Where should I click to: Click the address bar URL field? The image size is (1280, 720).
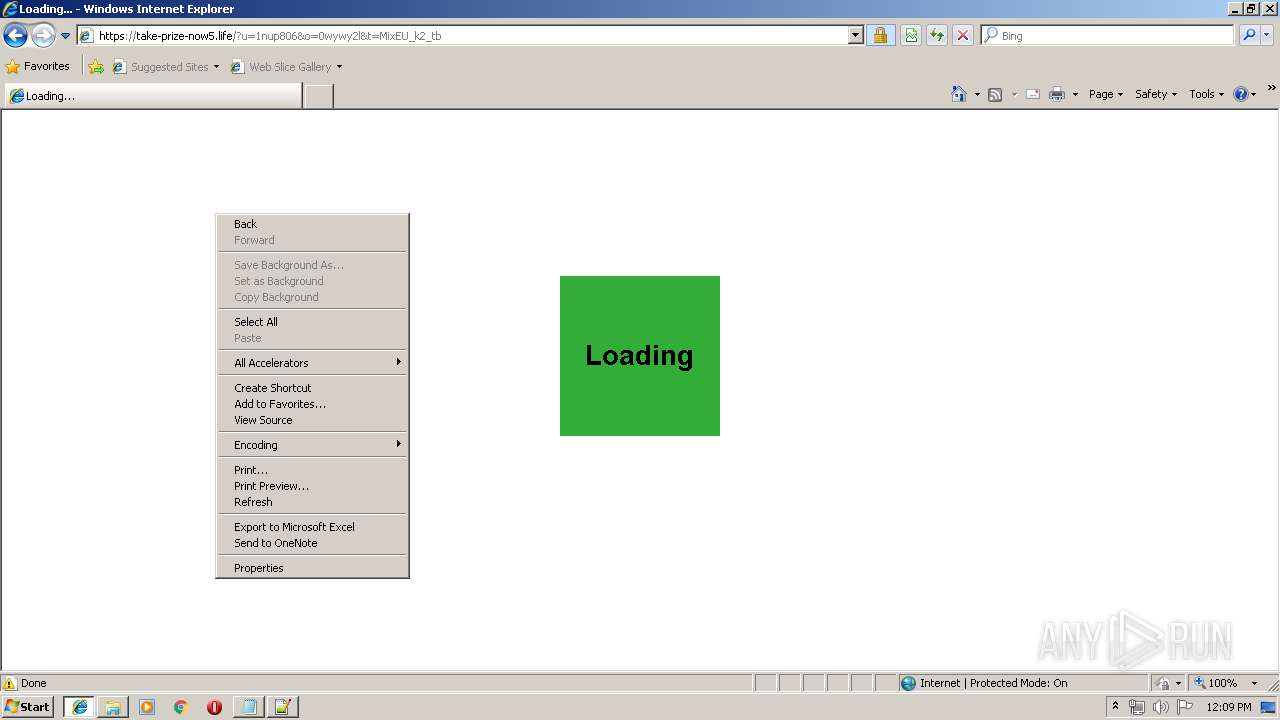coord(462,36)
